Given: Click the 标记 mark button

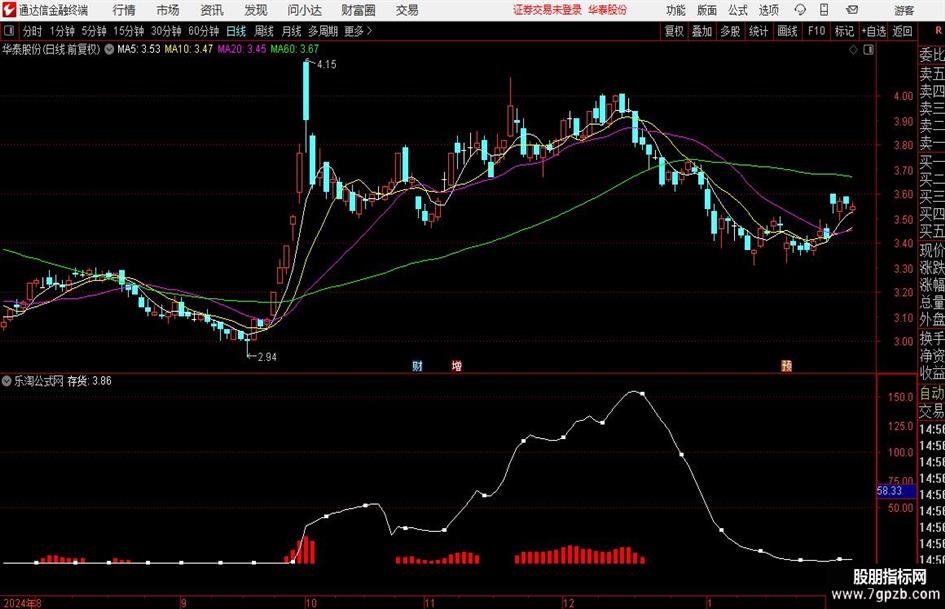Looking at the screenshot, I should coord(844,31).
